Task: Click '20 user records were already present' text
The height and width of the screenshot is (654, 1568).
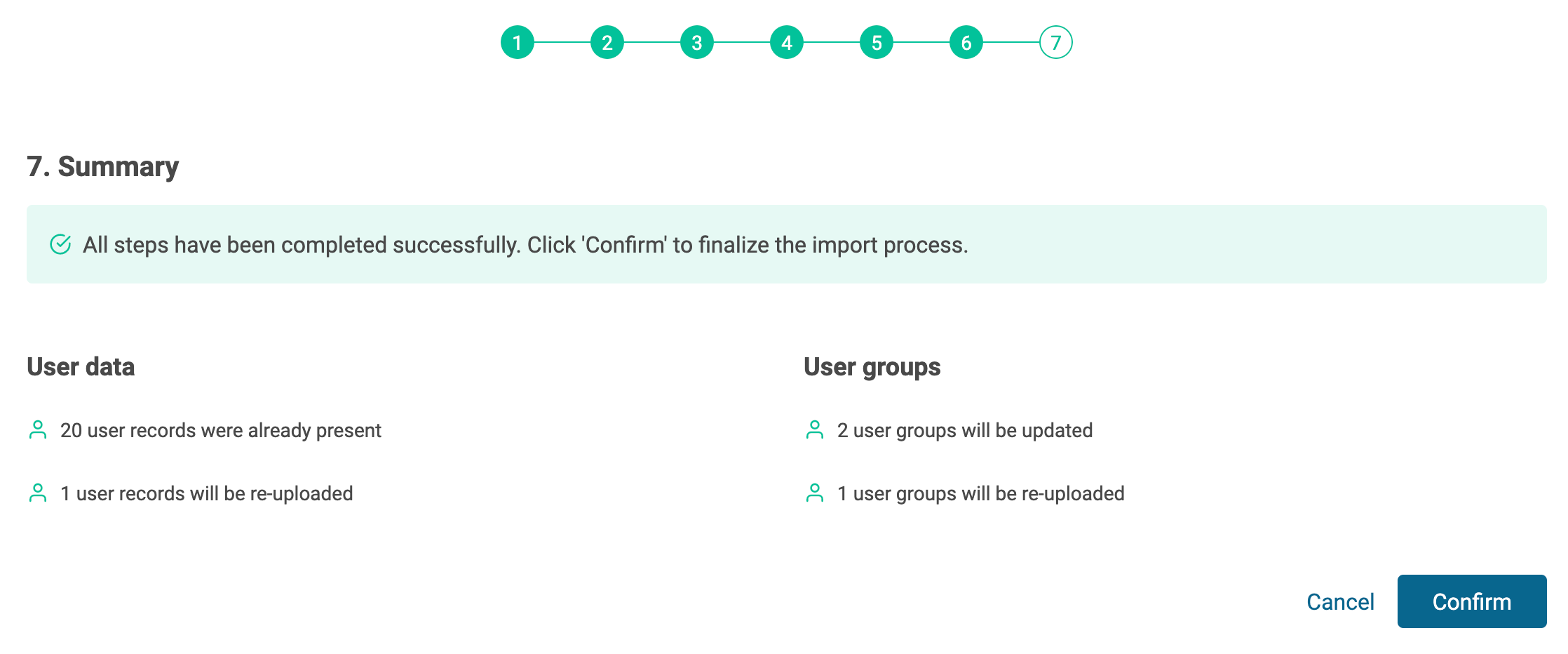Action: click(x=220, y=430)
